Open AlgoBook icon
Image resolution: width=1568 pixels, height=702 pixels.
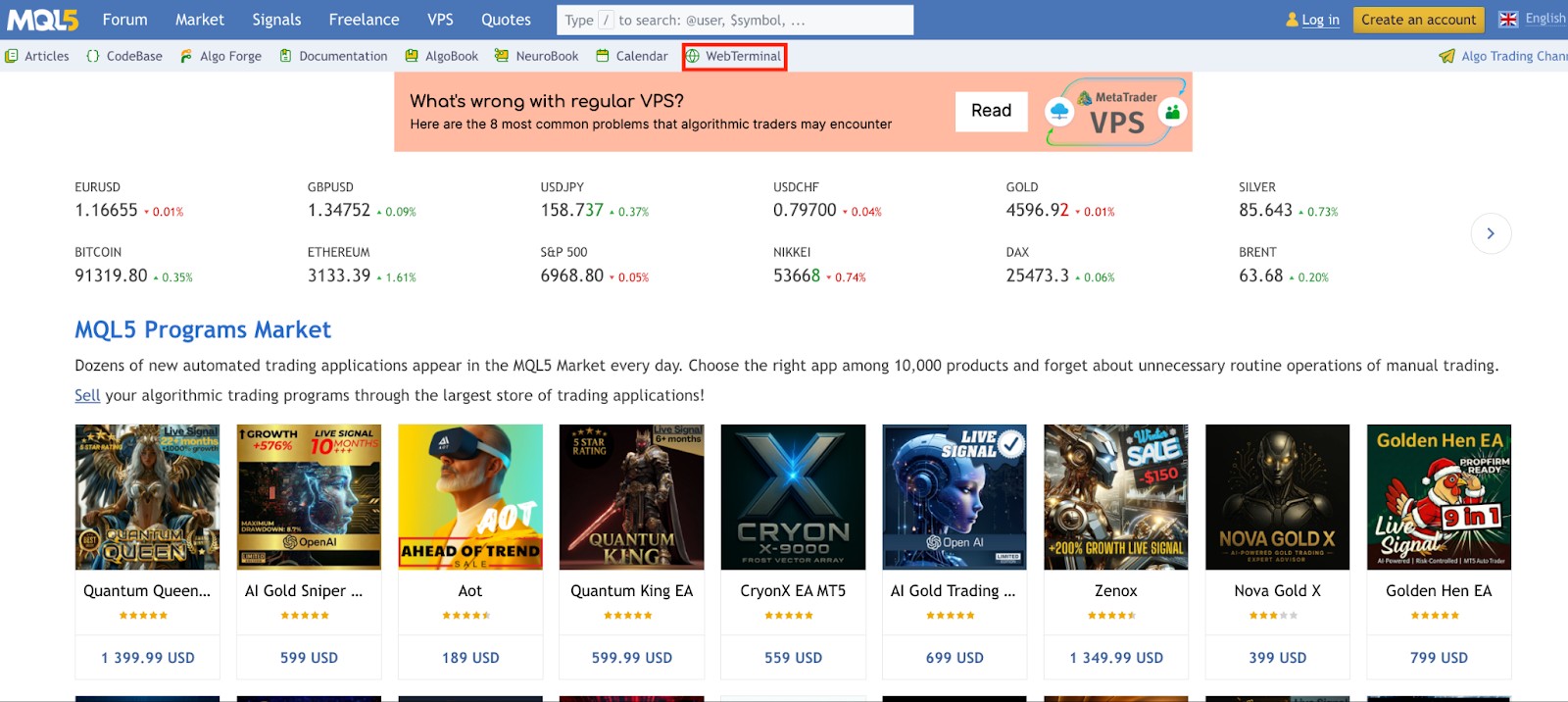pyautogui.click(x=412, y=56)
